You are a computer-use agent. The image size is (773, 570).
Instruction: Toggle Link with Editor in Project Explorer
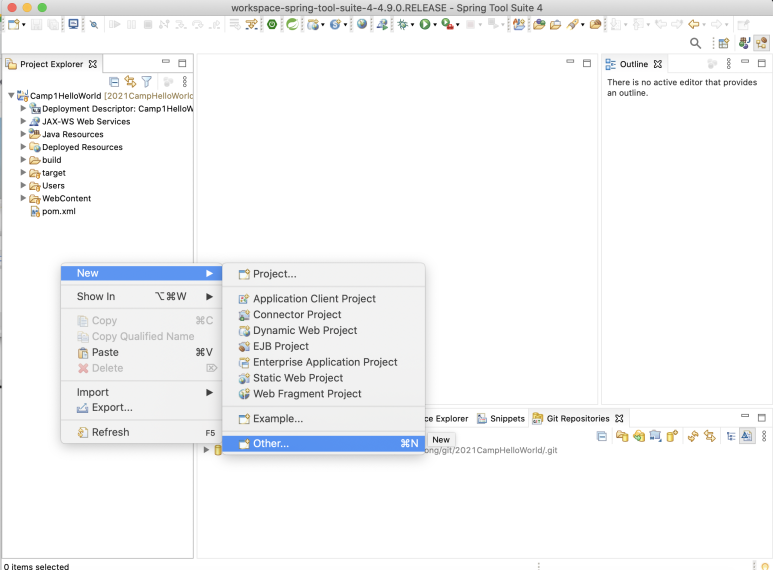pos(130,81)
